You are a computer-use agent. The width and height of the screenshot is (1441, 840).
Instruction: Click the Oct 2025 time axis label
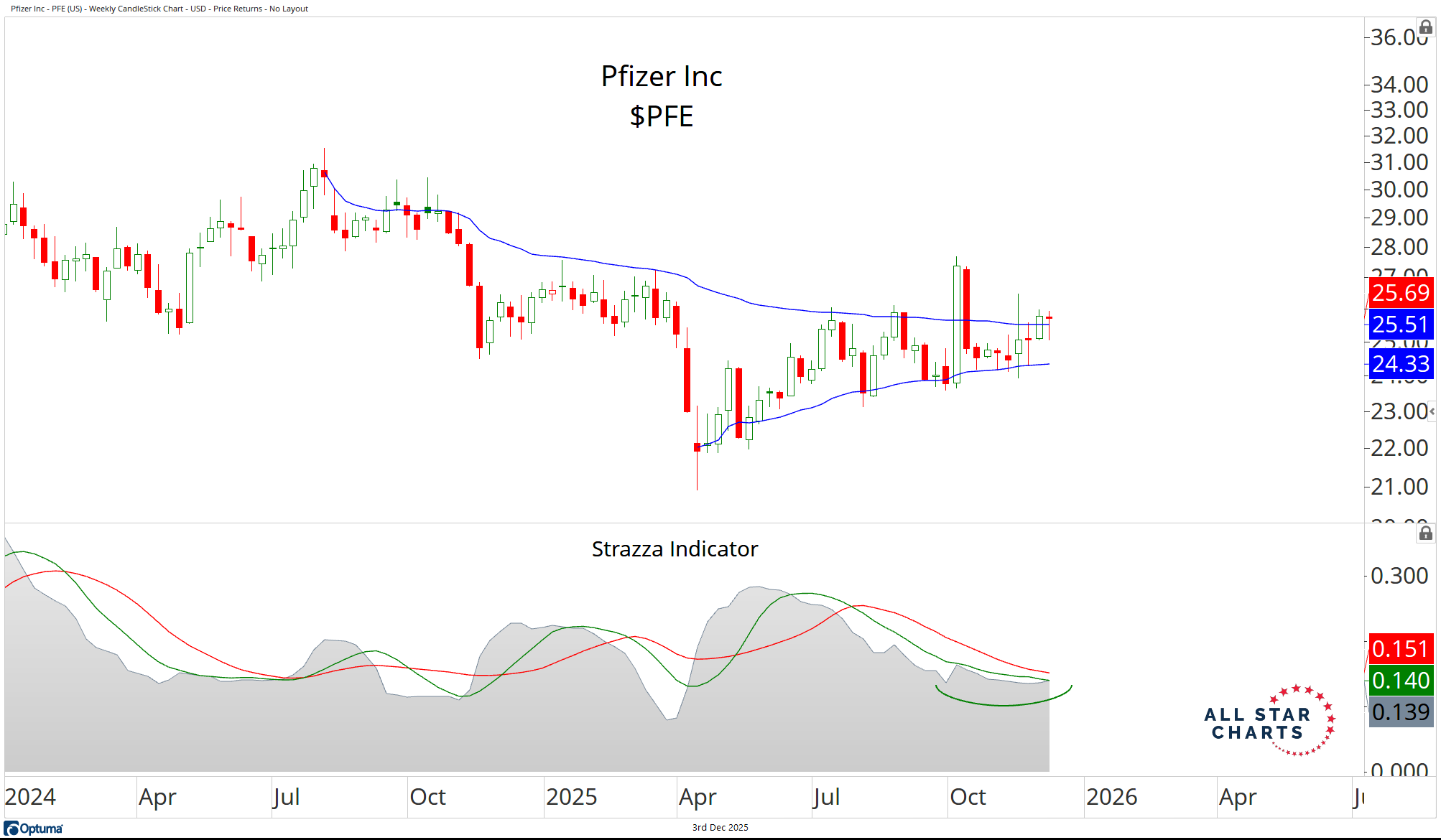968,797
